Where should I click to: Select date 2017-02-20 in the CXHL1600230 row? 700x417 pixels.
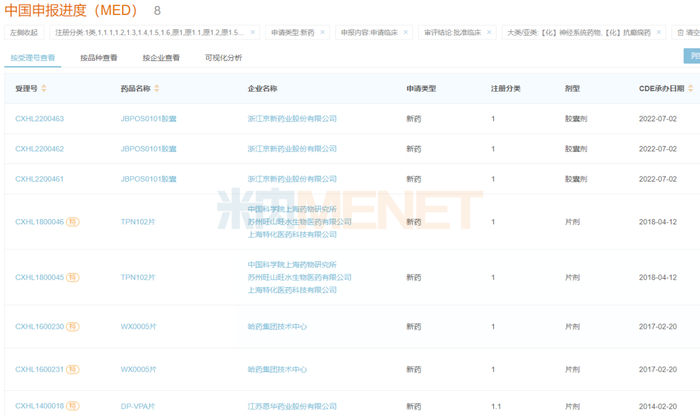pyautogui.click(x=658, y=326)
